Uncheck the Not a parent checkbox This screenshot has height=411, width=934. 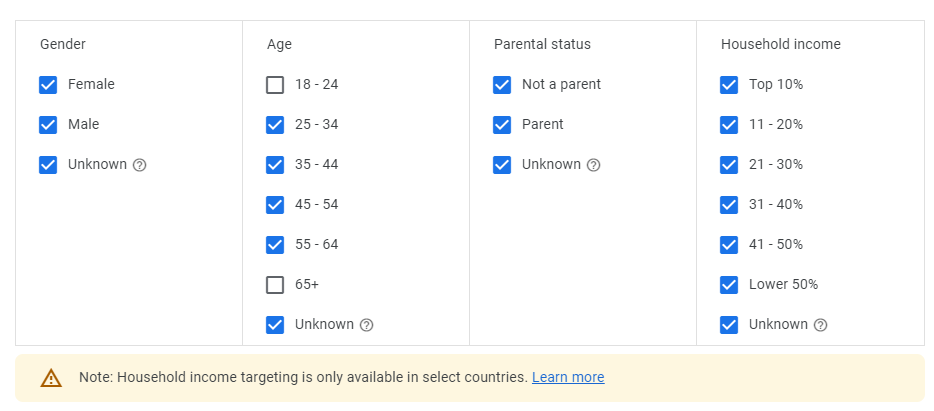point(502,85)
